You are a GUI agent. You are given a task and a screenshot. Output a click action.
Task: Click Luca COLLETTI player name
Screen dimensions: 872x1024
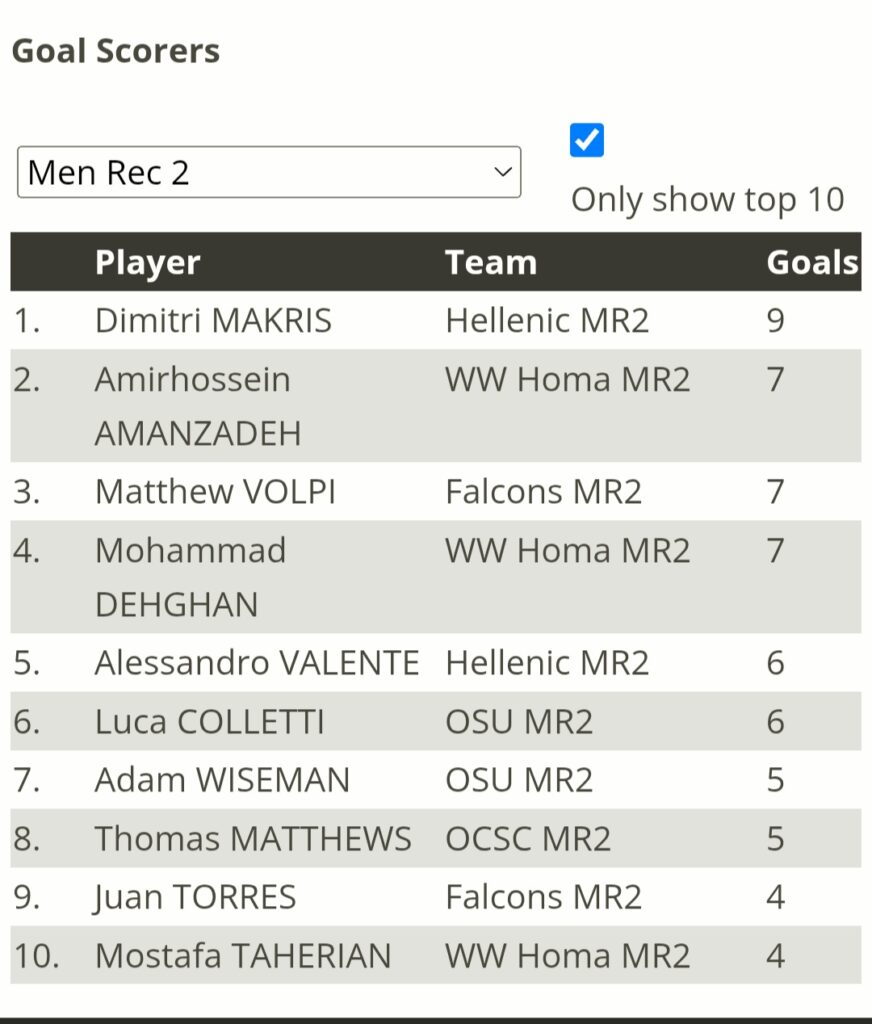pyautogui.click(x=210, y=722)
